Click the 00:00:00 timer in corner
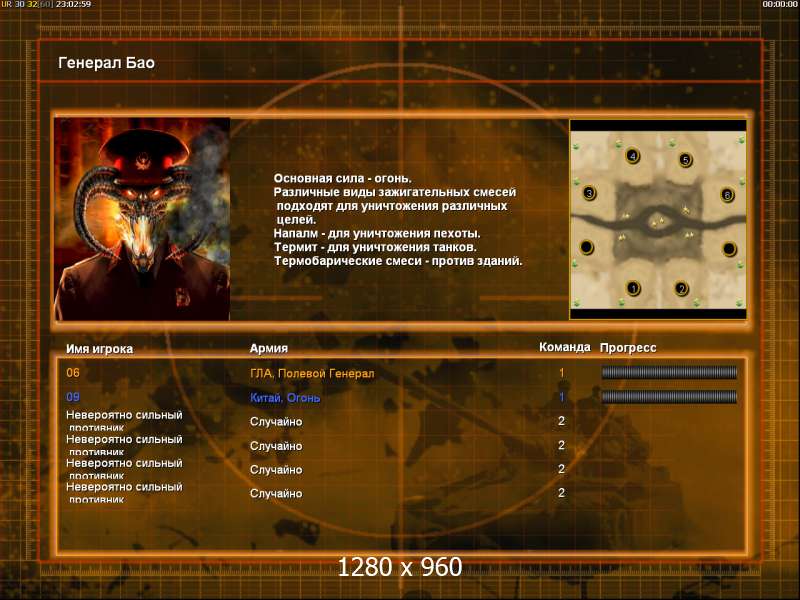The width and height of the screenshot is (800, 600). [780, 4]
